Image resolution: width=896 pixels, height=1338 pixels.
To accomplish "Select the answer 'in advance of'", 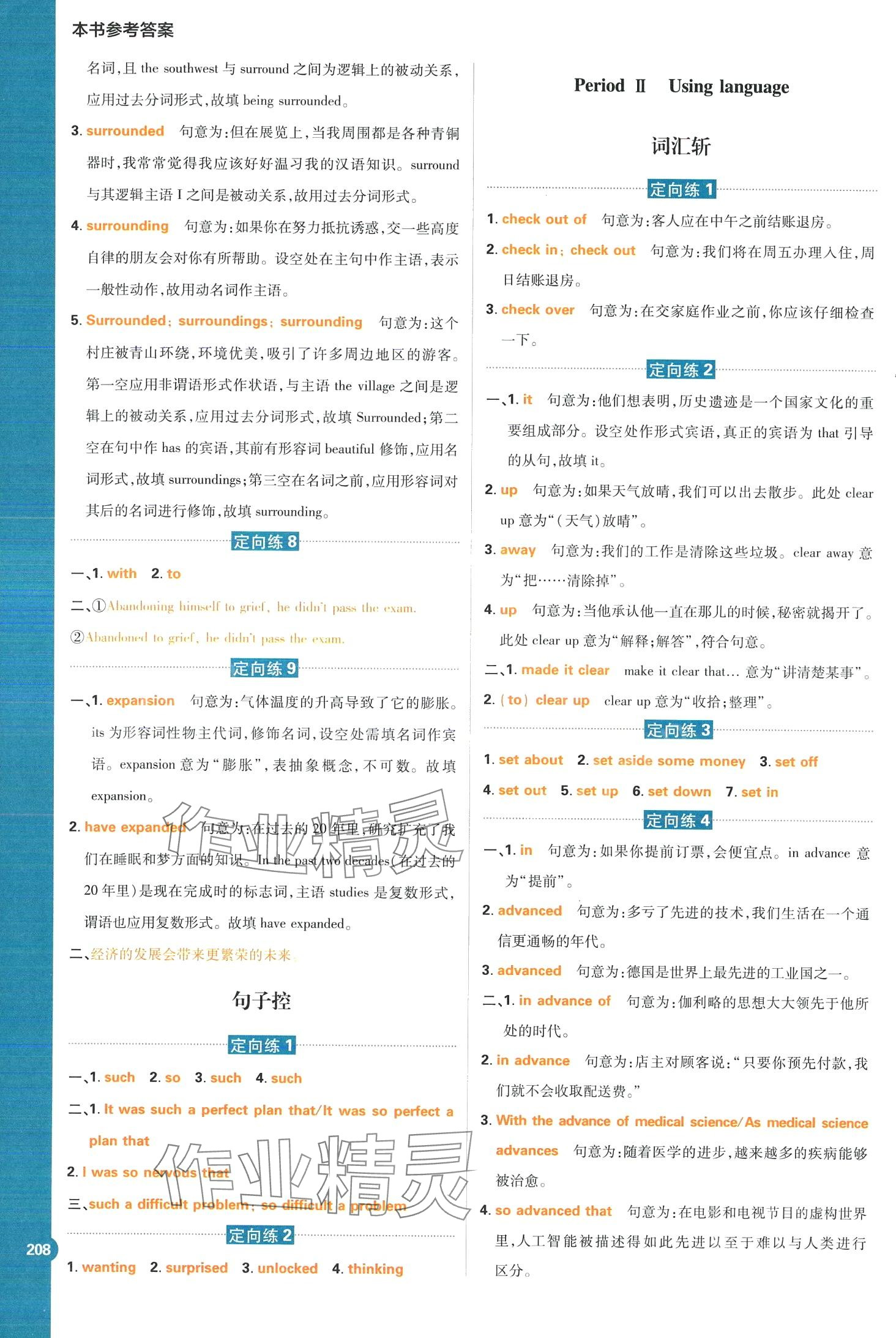I will pos(564,1001).
